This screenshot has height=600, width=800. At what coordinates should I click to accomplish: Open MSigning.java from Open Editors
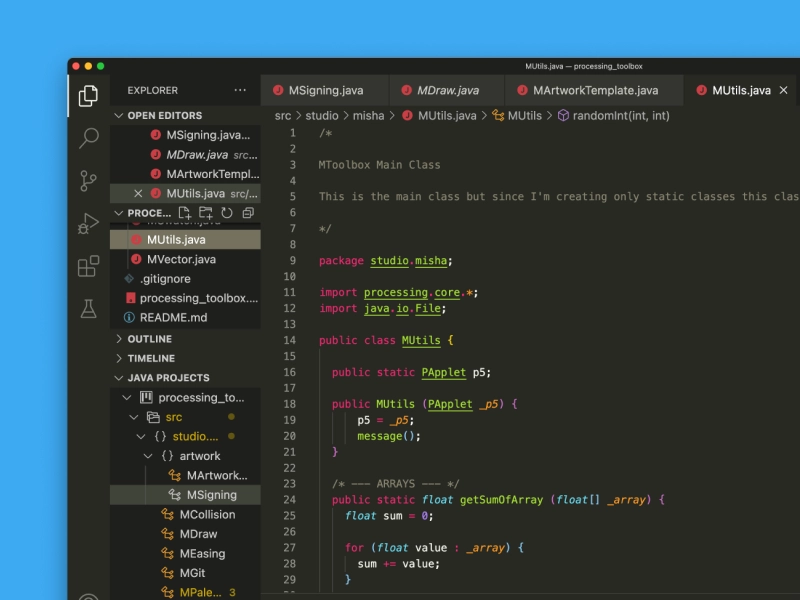pos(185,135)
